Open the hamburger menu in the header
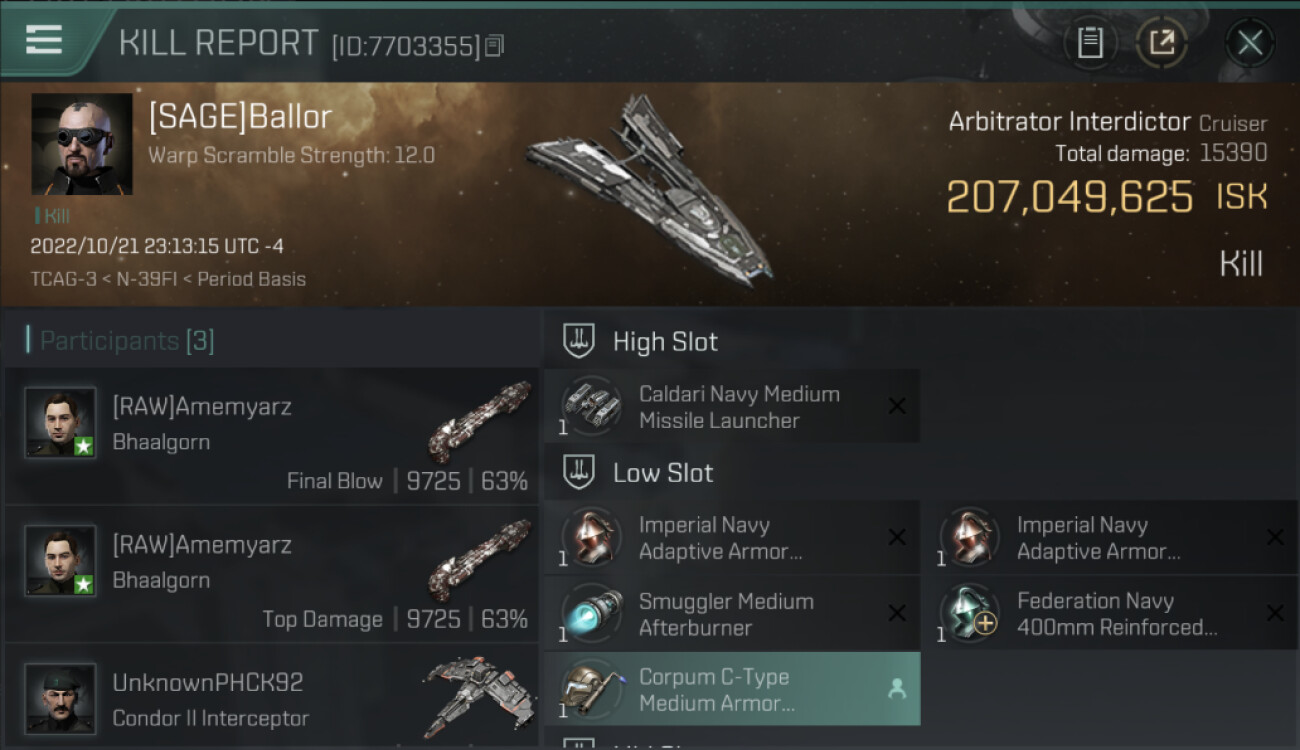 (45, 40)
